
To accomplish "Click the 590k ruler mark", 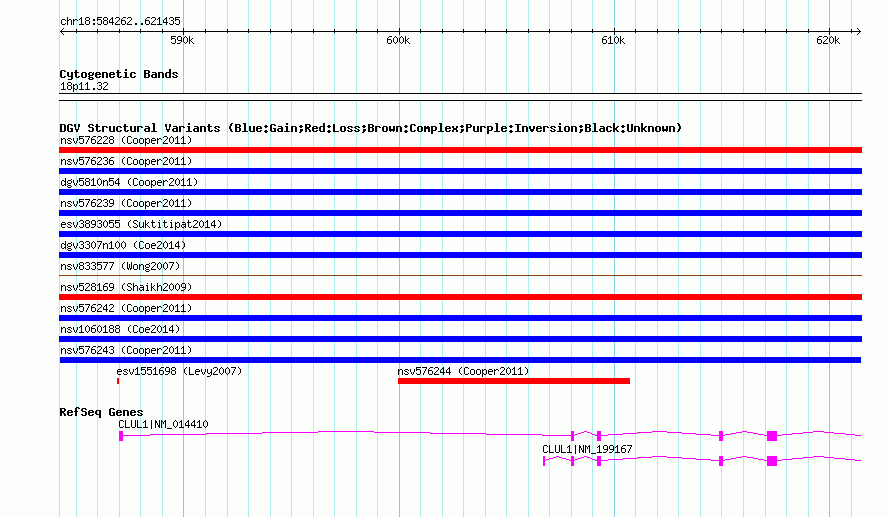I will pyautogui.click(x=182, y=40).
